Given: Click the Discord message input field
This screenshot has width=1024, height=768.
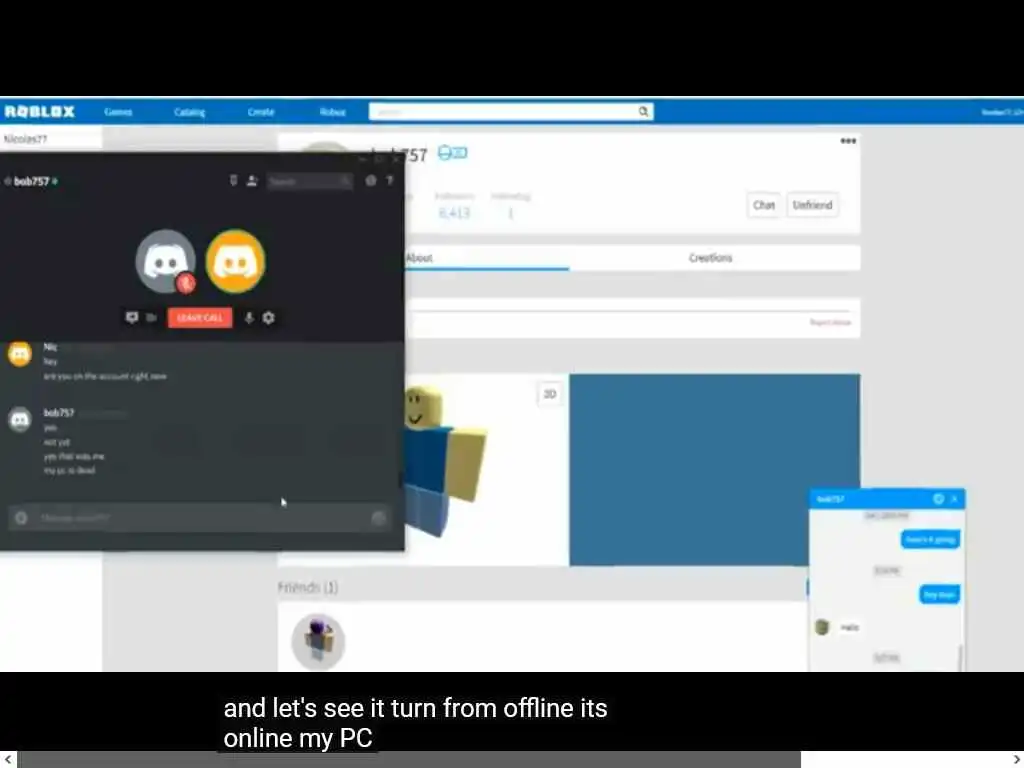Looking at the screenshot, I should click(200, 518).
